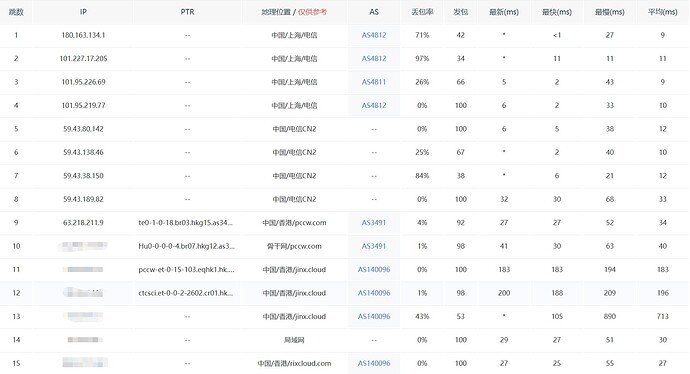This screenshot has height=374, width=690.
Task: Click the fastest value 105
Action: pyautogui.click(x=557, y=316)
